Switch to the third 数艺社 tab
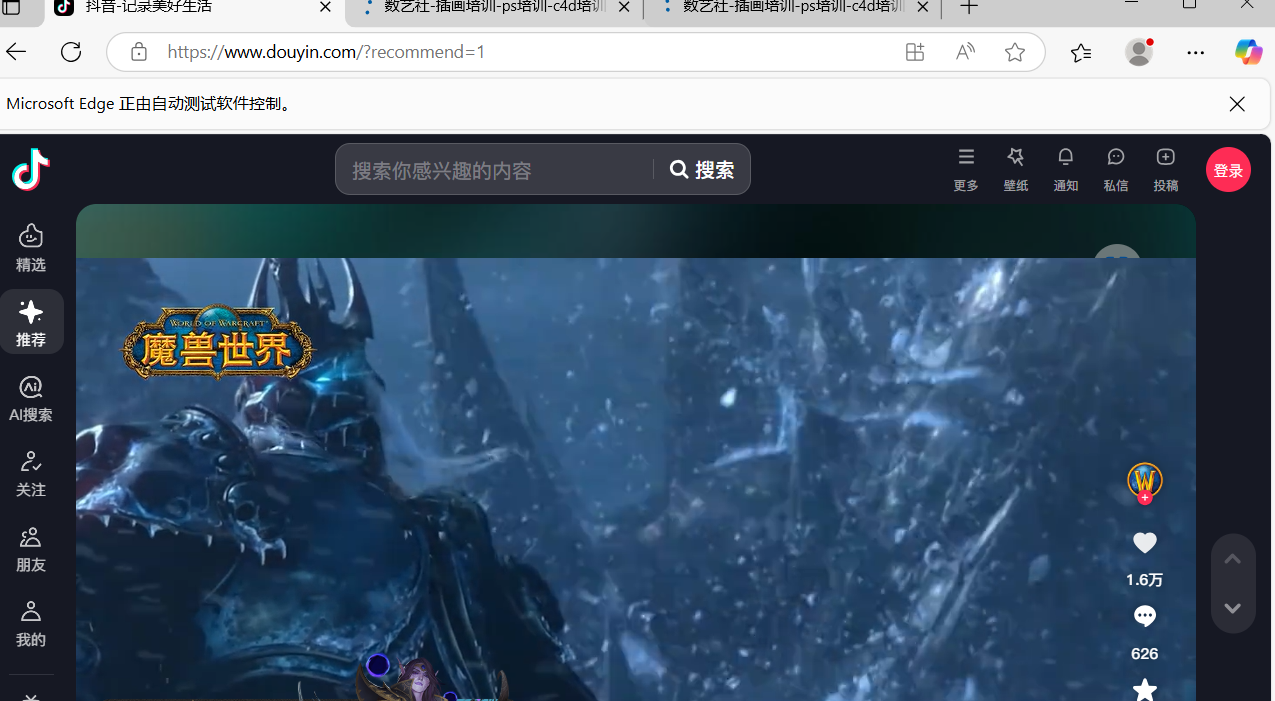The image size is (1275, 701). pos(793,9)
